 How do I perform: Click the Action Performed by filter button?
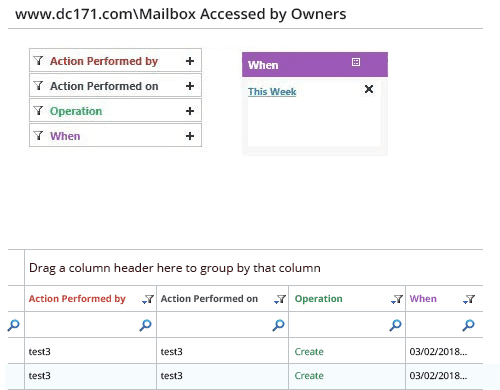tap(115, 60)
